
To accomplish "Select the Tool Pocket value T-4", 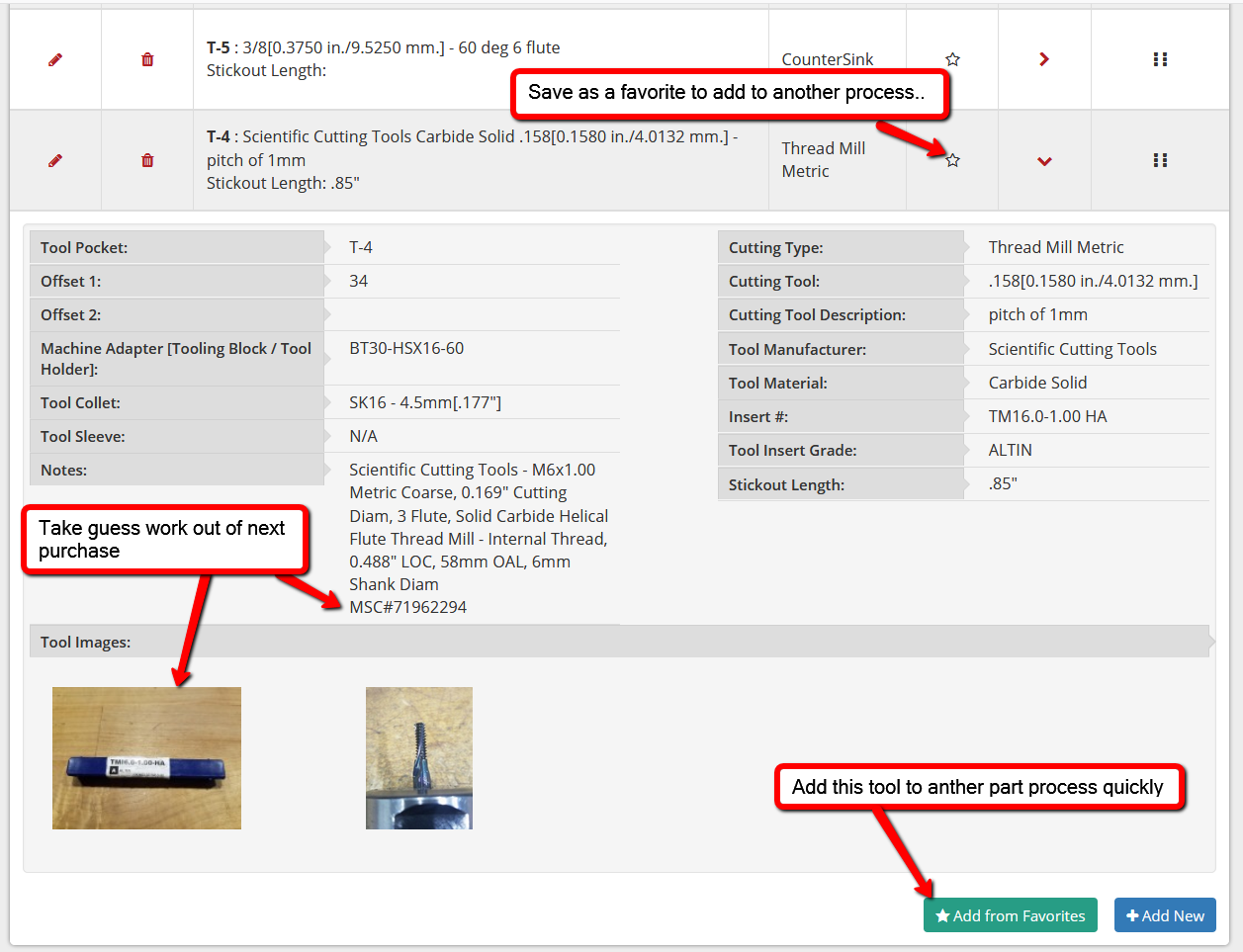I will [x=361, y=247].
